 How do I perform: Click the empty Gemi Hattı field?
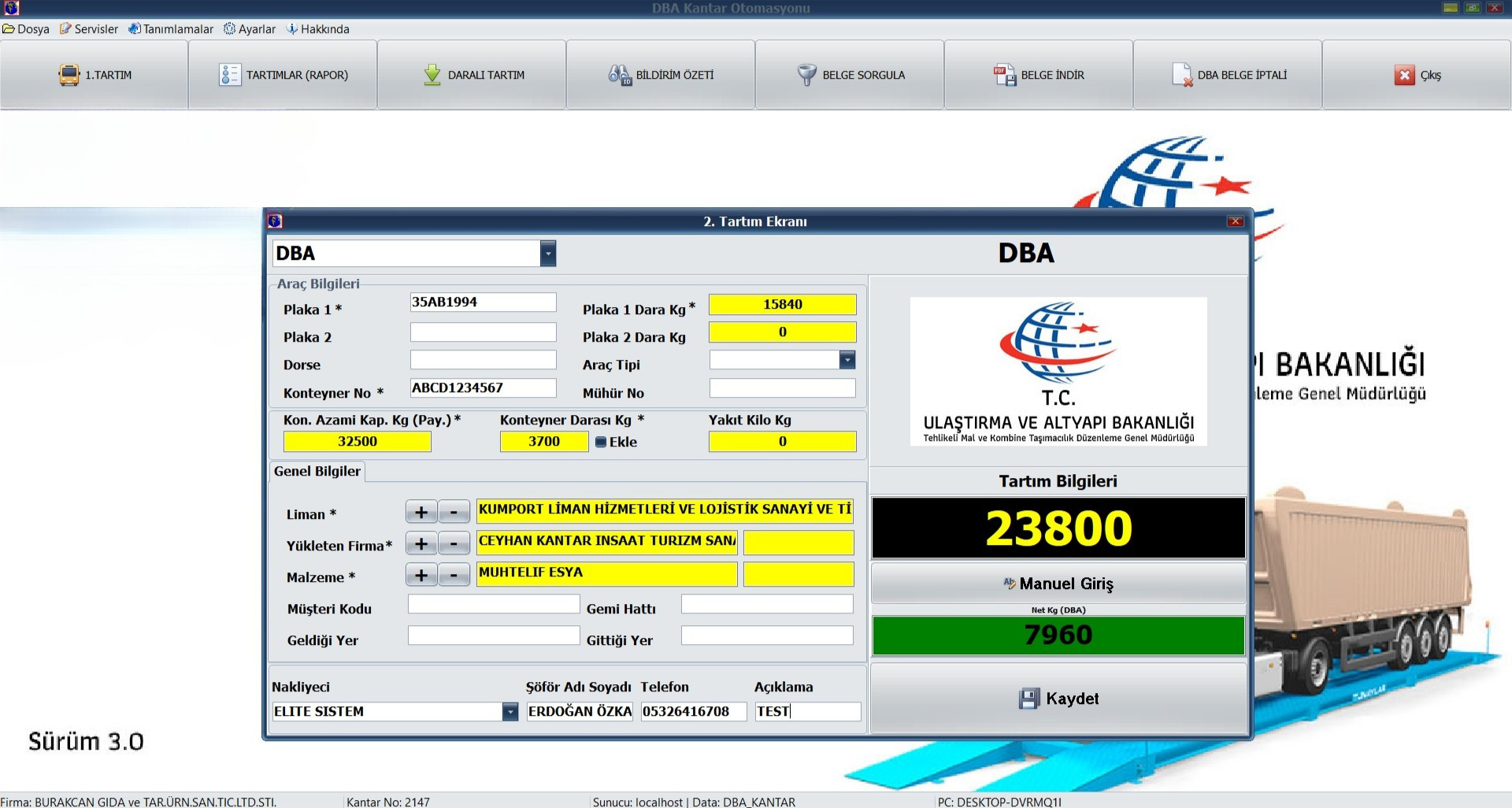[x=767, y=604]
